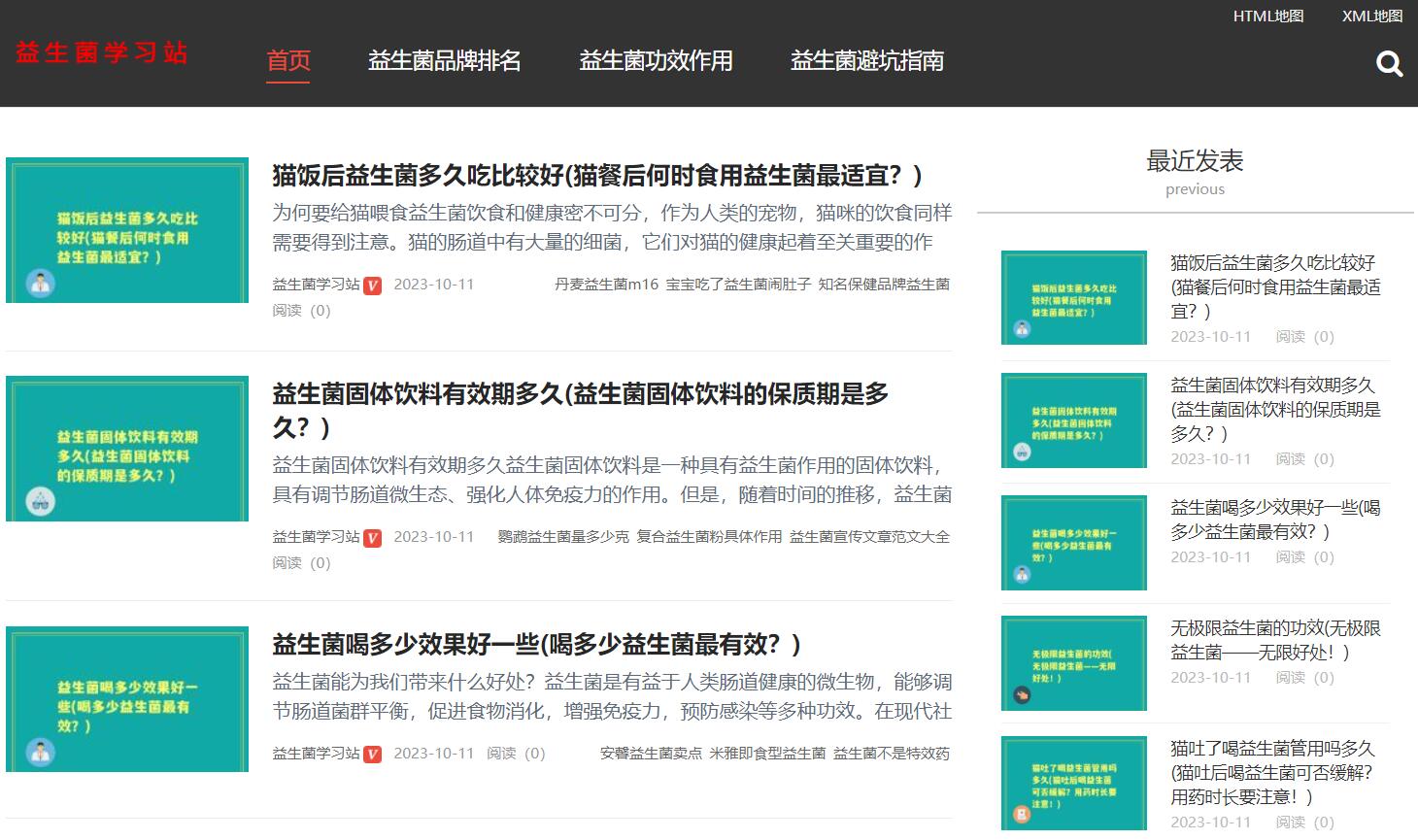Open the 首页 navigation tab

coord(288,60)
